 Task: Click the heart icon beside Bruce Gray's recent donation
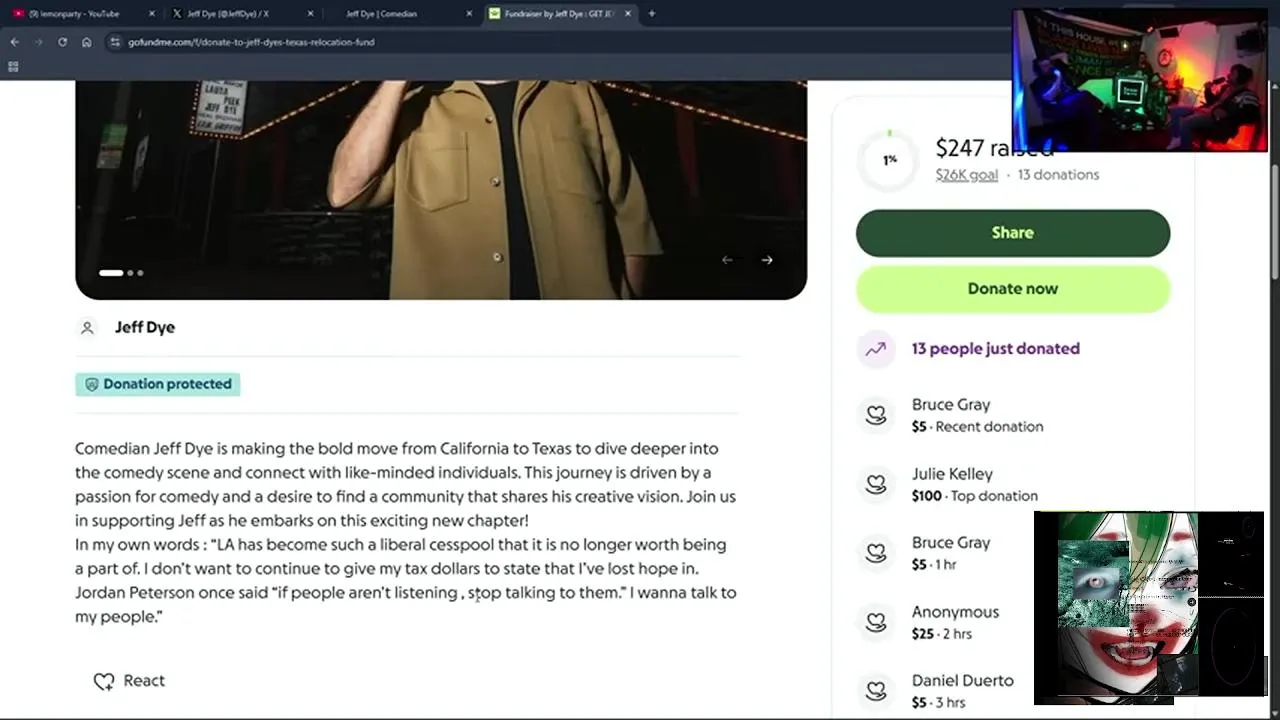click(x=876, y=415)
